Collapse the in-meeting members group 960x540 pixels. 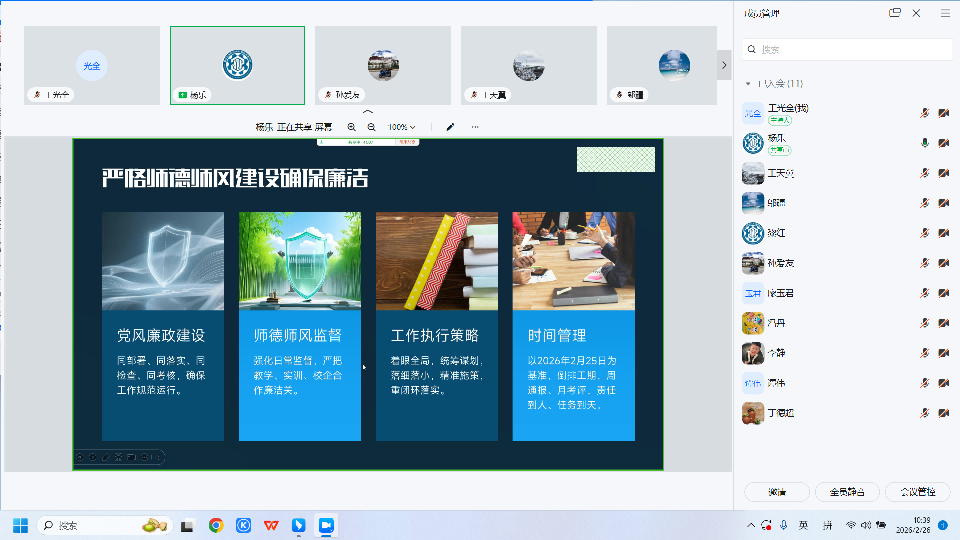[x=748, y=84]
